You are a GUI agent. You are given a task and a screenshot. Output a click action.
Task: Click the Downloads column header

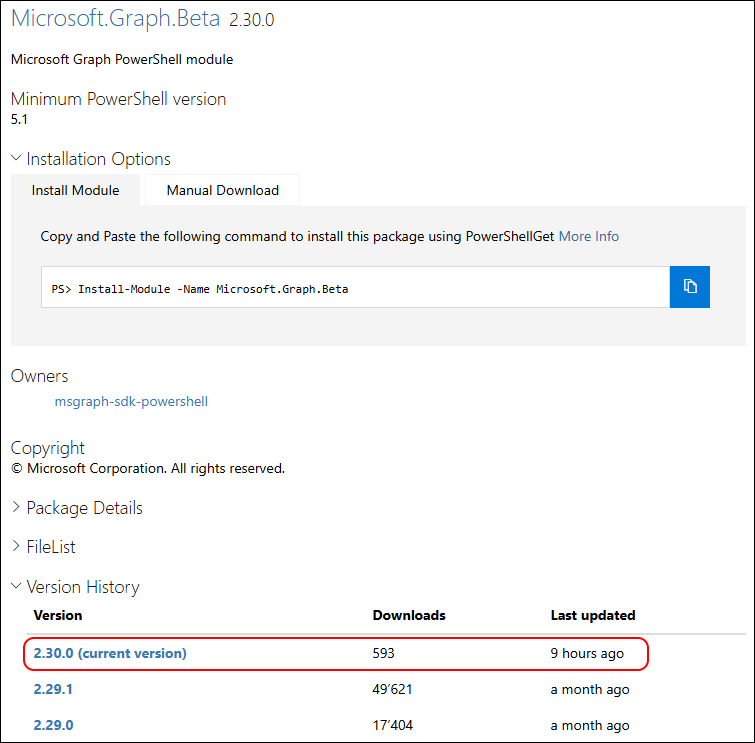[x=409, y=615]
